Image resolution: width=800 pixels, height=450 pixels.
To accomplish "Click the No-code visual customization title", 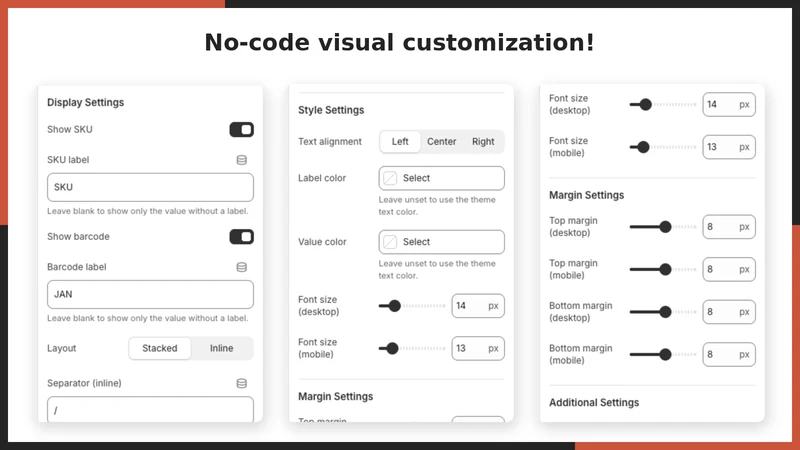I will pyautogui.click(x=399, y=42).
